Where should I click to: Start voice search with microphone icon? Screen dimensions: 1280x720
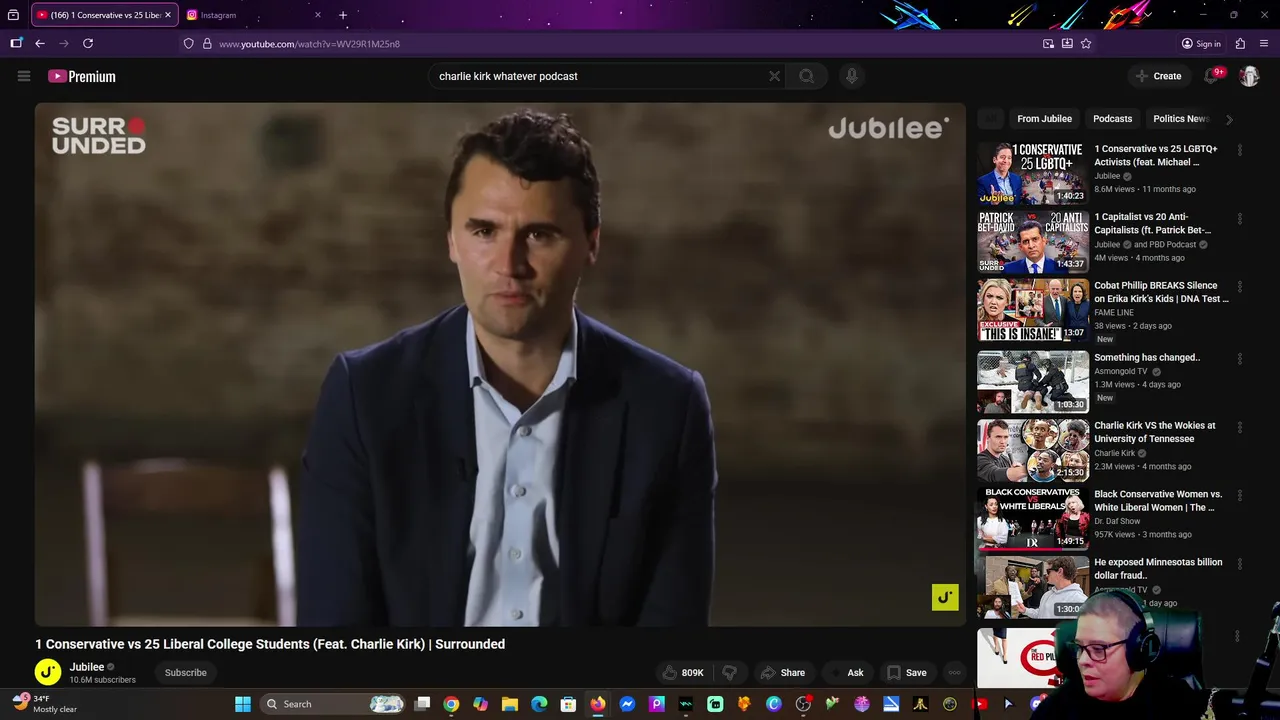(x=851, y=76)
